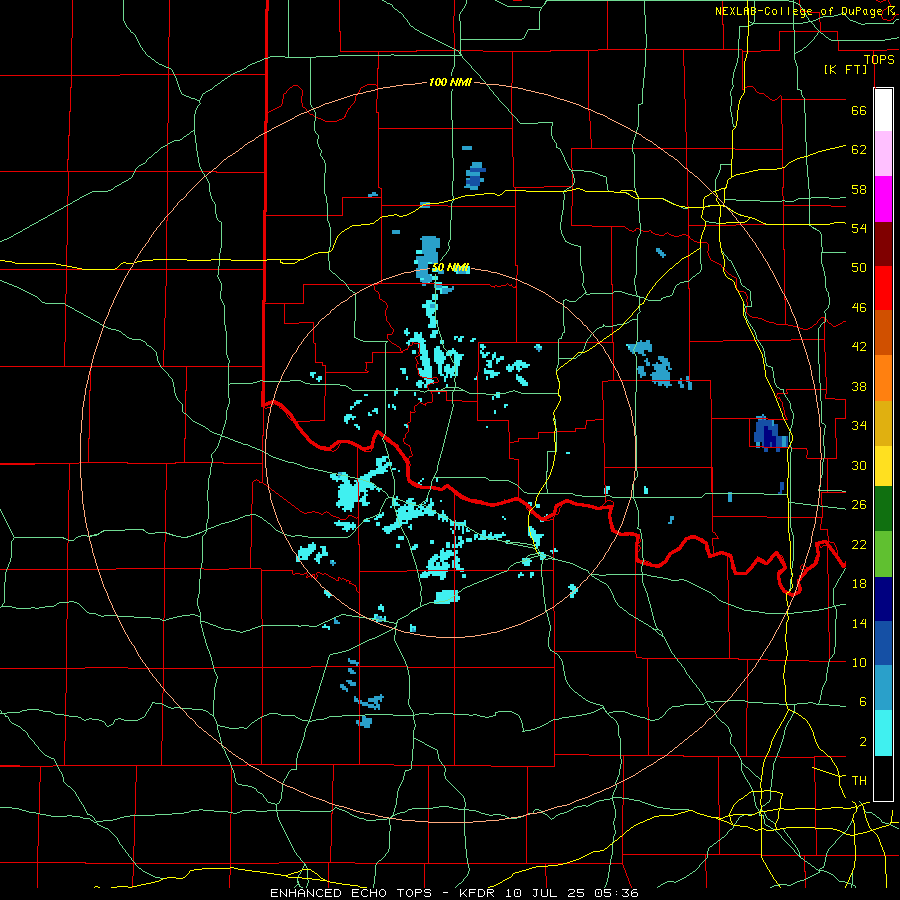This screenshot has height=900, width=900.
Task: Click the [K FT] units label
Action: [845, 69]
